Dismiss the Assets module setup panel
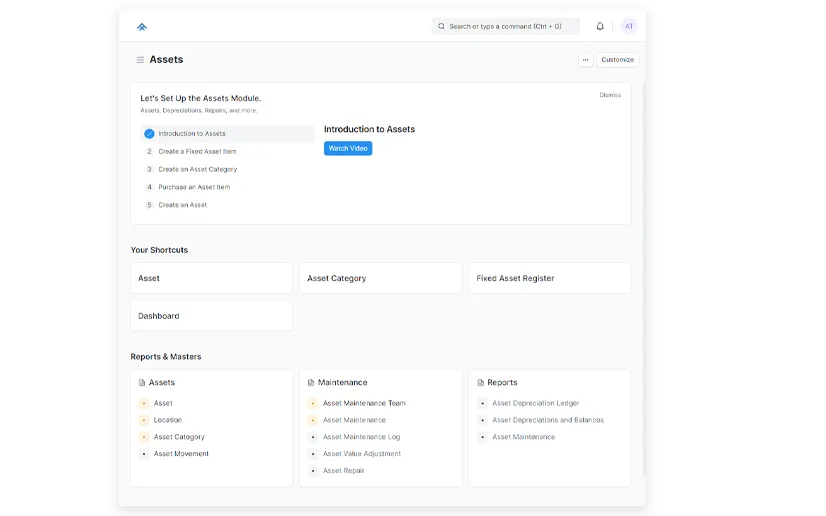The image size is (826, 516). [x=610, y=95]
